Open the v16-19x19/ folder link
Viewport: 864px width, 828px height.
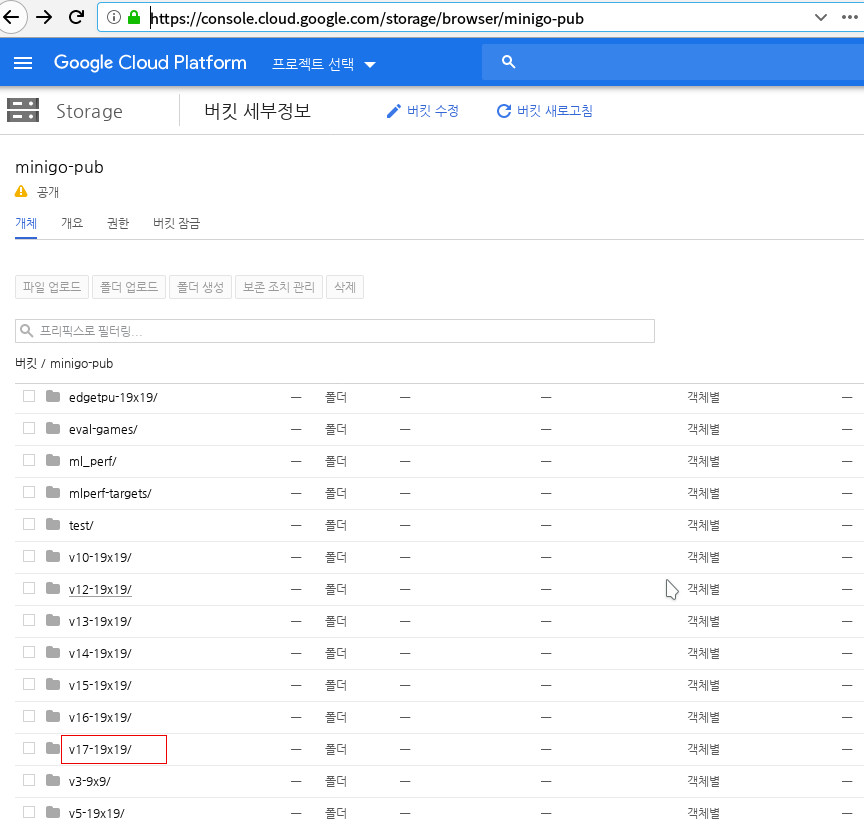click(x=100, y=717)
